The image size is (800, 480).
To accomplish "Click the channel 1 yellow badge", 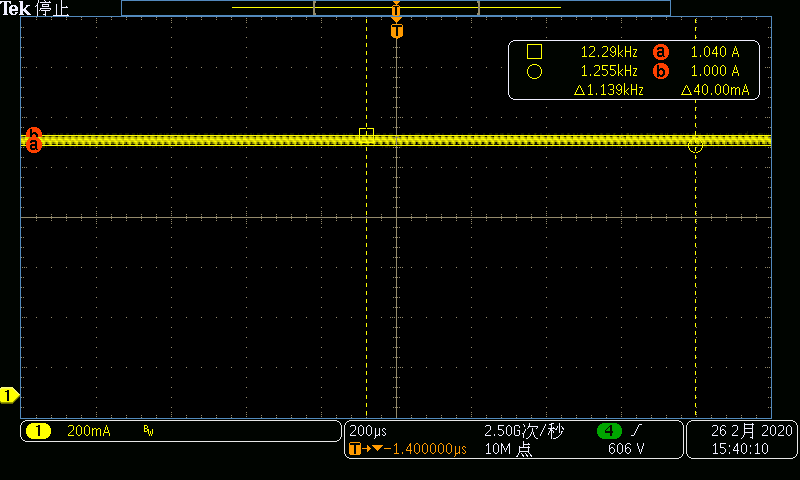I will [38, 431].
